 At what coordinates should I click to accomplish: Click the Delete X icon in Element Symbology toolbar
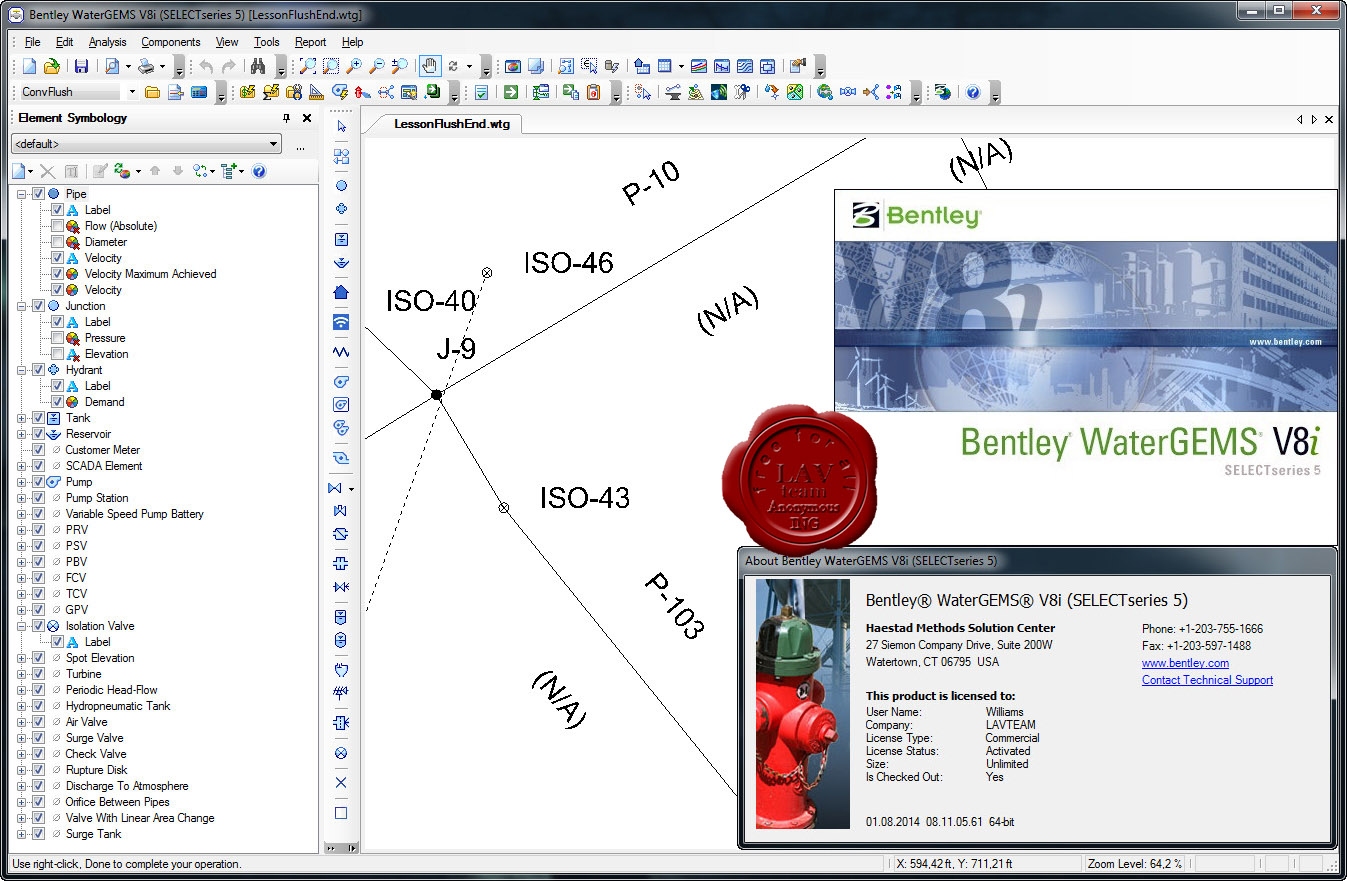[48, 172]
